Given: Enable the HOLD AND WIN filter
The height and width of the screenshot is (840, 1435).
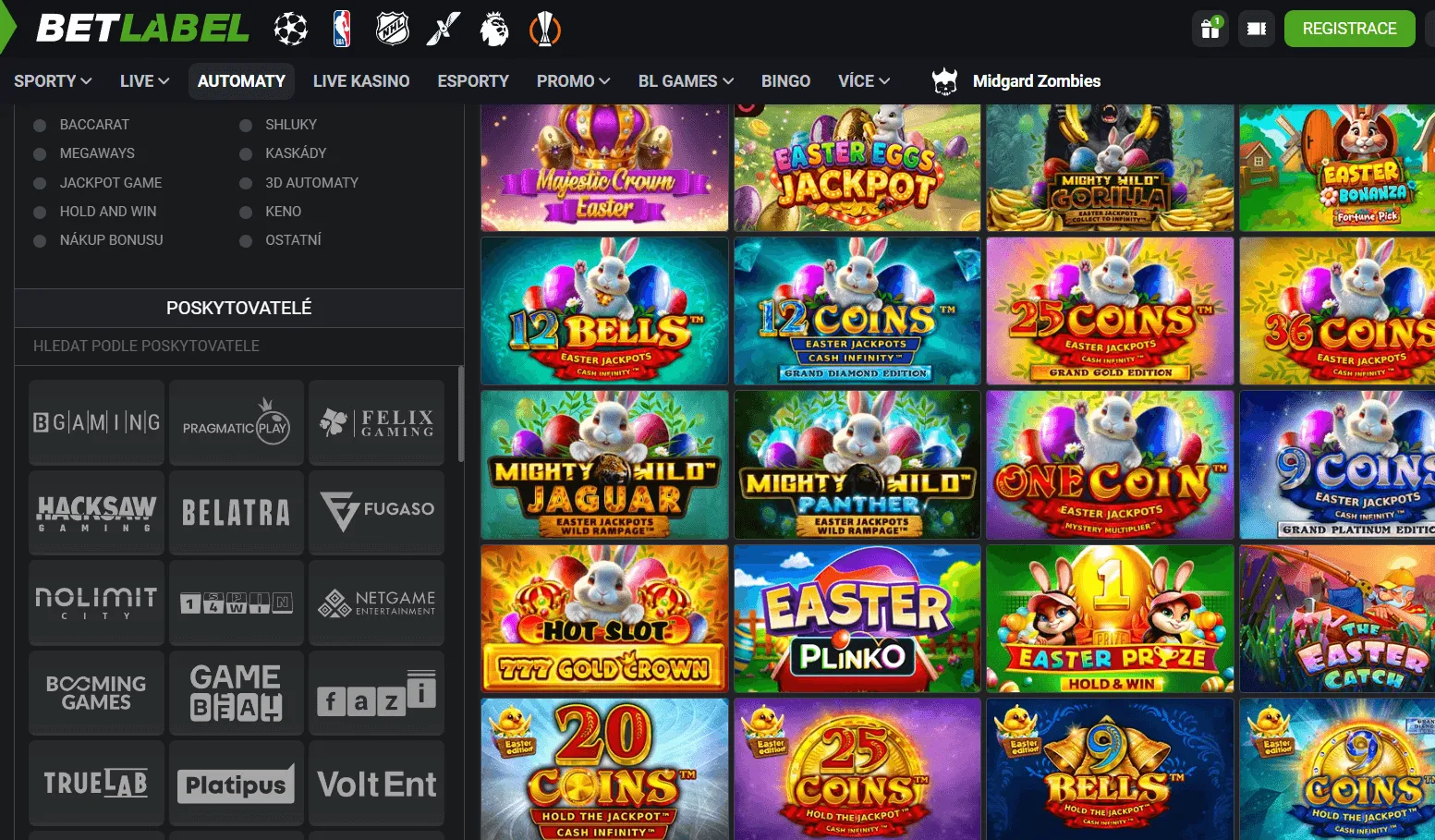Looking at the screenshot, I should point(108,212).
